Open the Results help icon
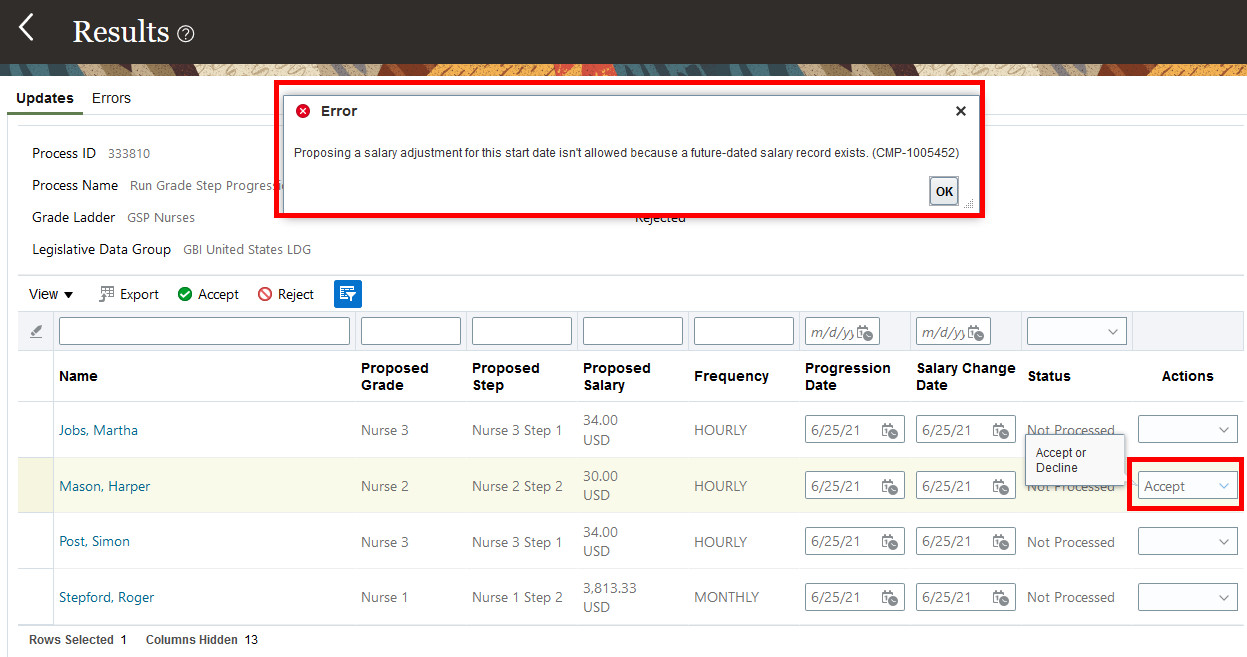The width and height of the screenshot is (1247, 657). tap(186, 34)
